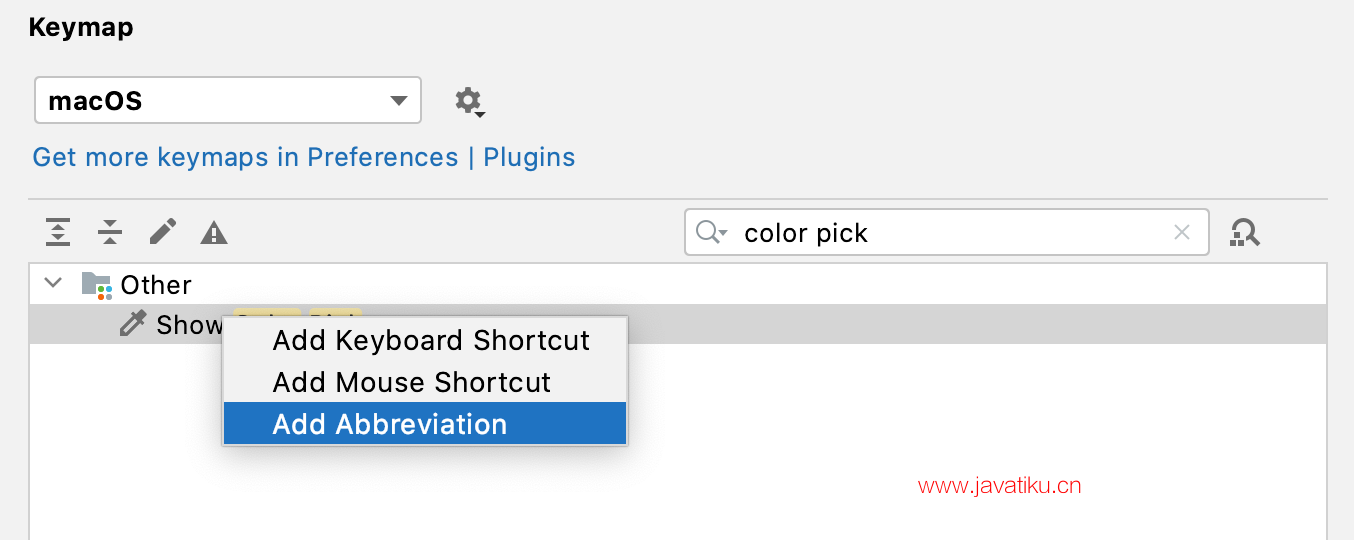This screenshot has height=540, width=1354.
Task: Open Find Actions by Shortcut icon
Action: click(x=1245, y=232)
